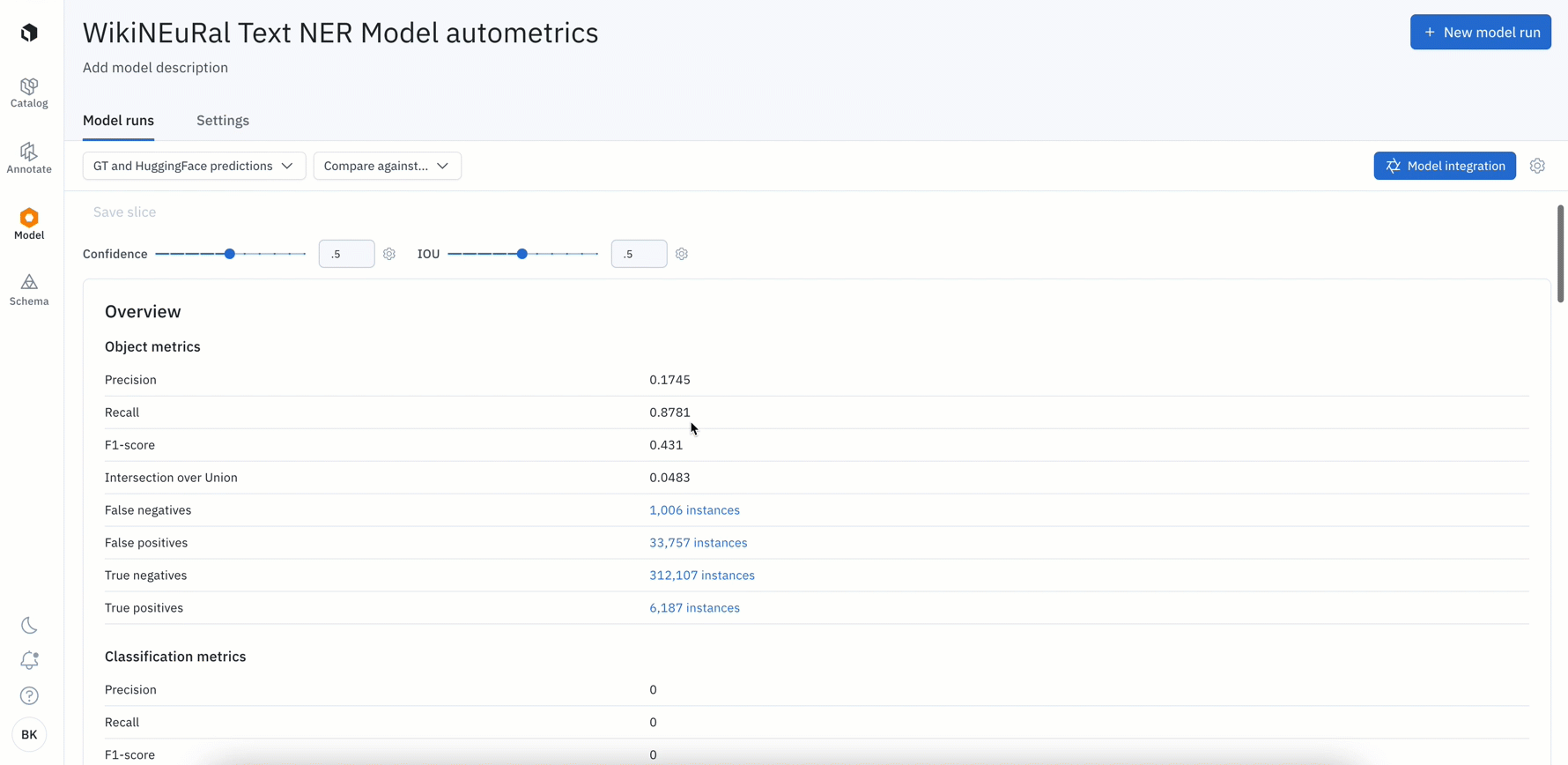The width and height of the screenshot is (1568, 765).
Task: Click the Confidence slider handle
Action: click(230, 254)
